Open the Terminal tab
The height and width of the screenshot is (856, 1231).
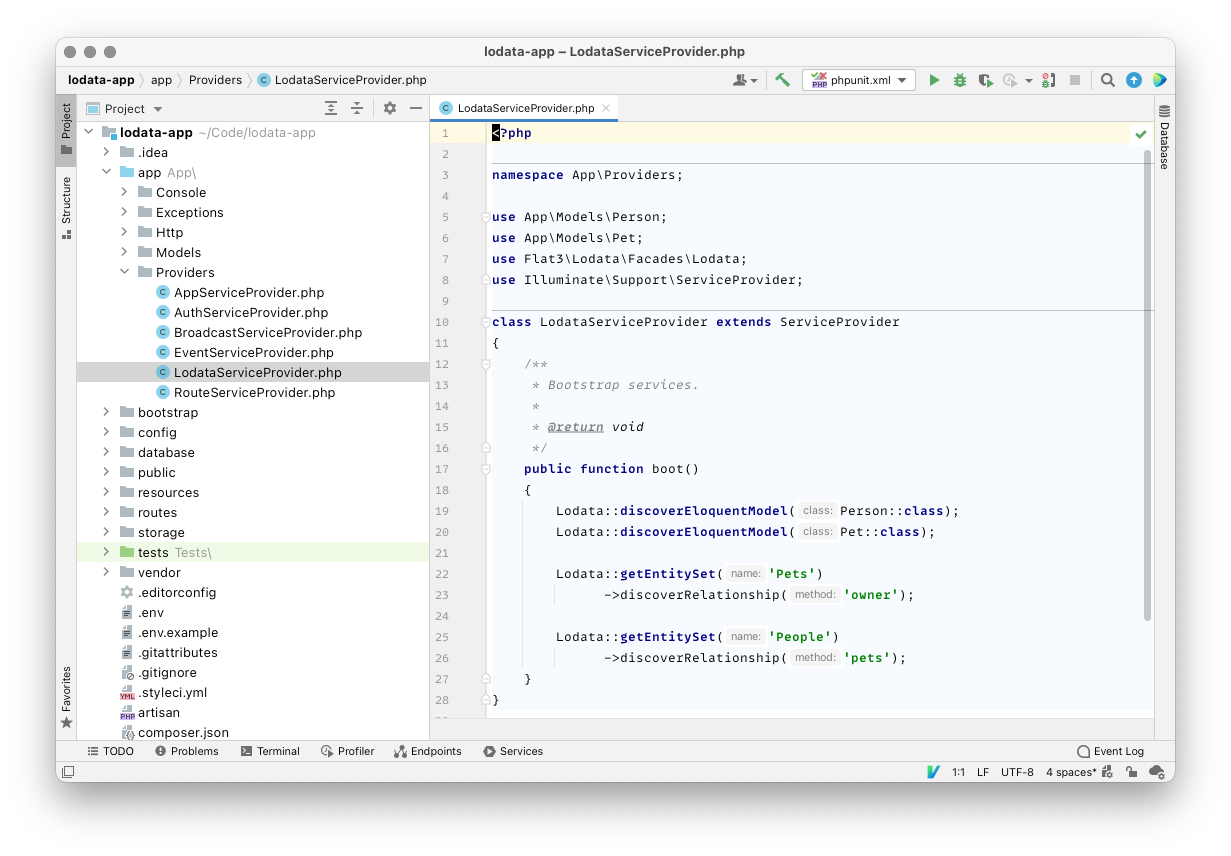click(270, 751)
